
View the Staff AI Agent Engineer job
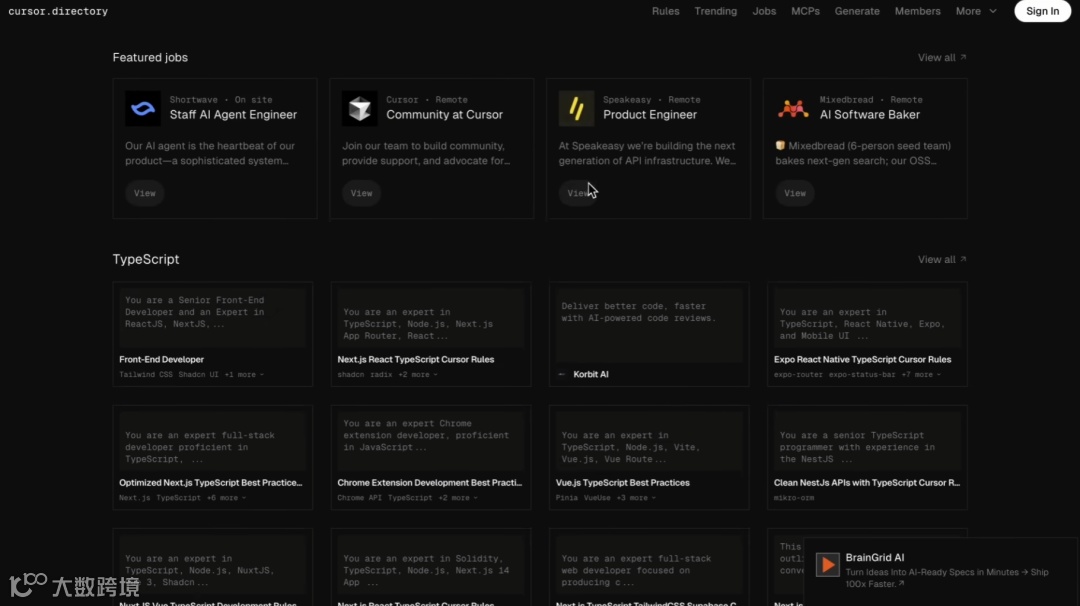point(145,194)
